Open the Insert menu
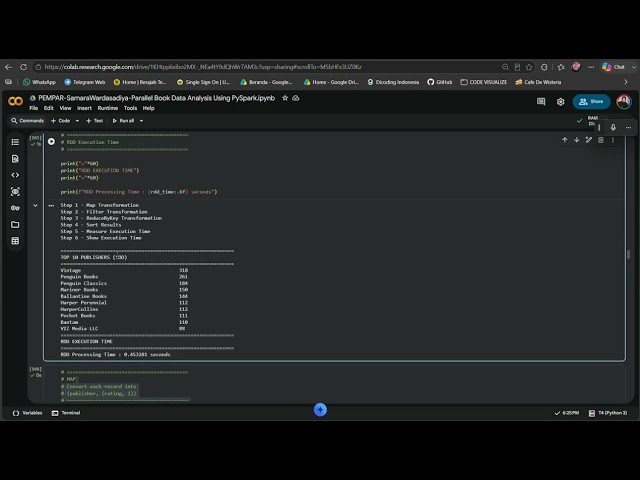Screen dimensions: 640x480 pos(84,108)
